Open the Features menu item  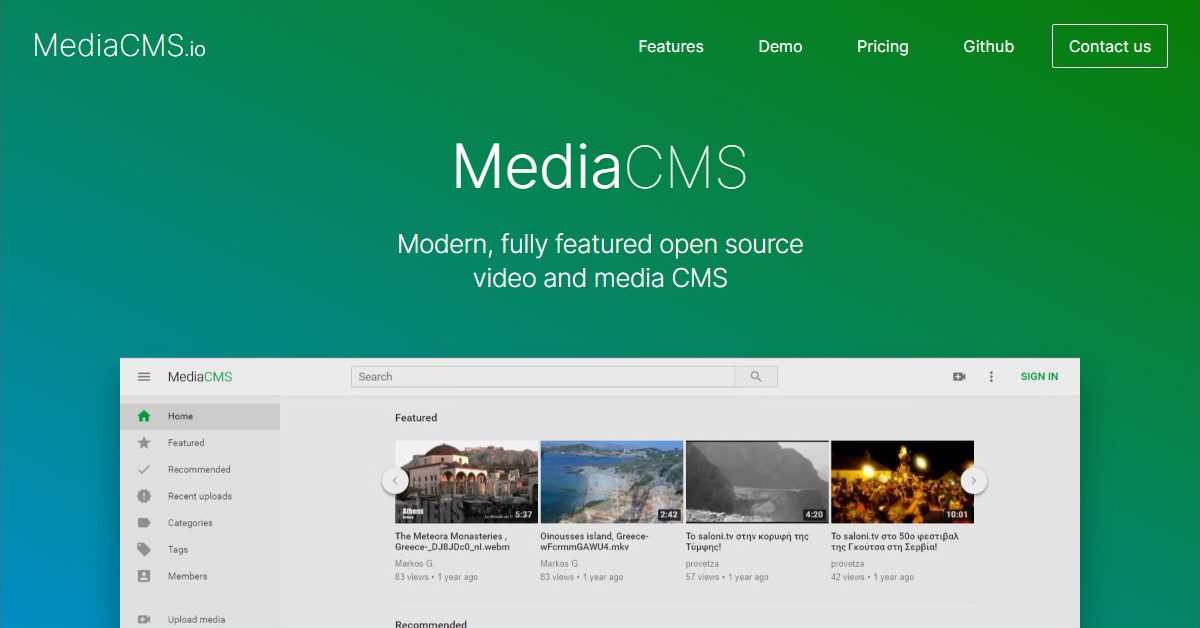click(670, 46)
